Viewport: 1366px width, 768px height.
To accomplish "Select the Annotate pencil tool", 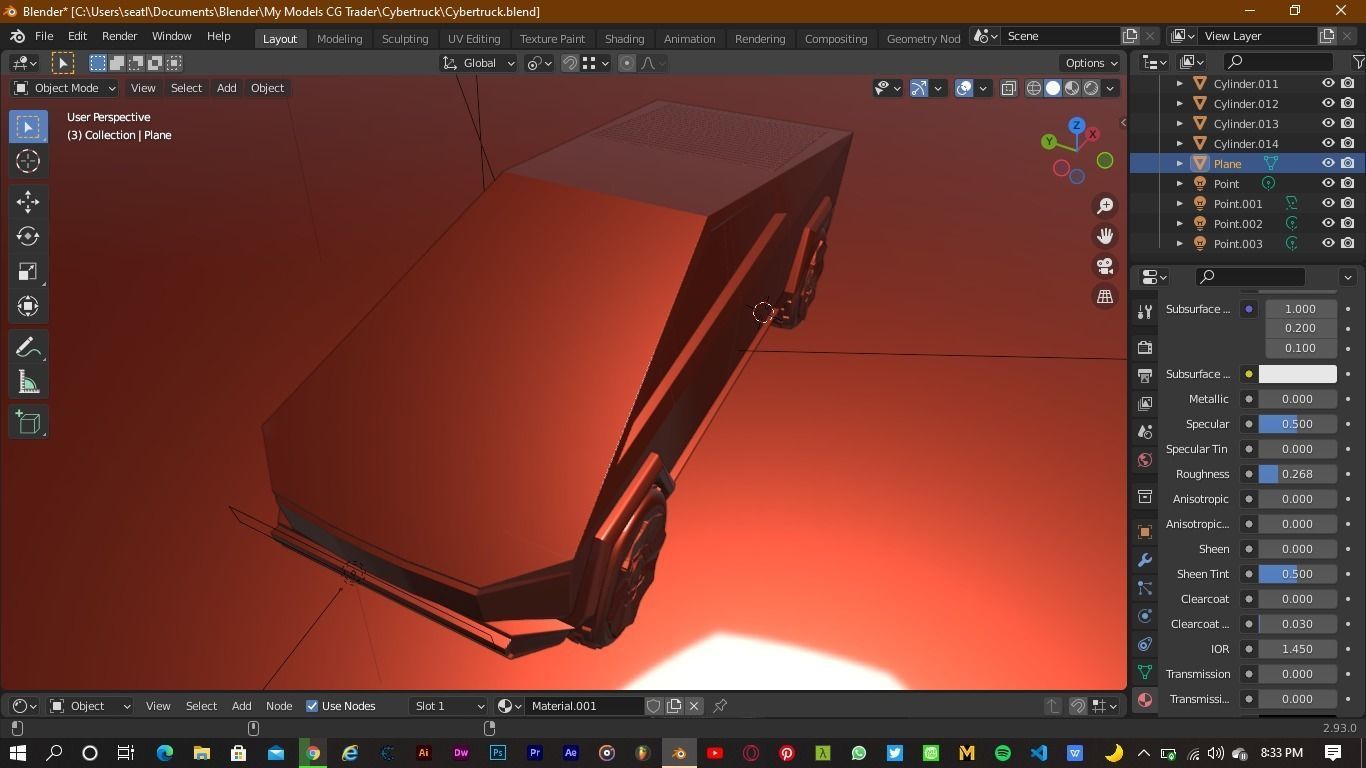I will tap(28, 347).
